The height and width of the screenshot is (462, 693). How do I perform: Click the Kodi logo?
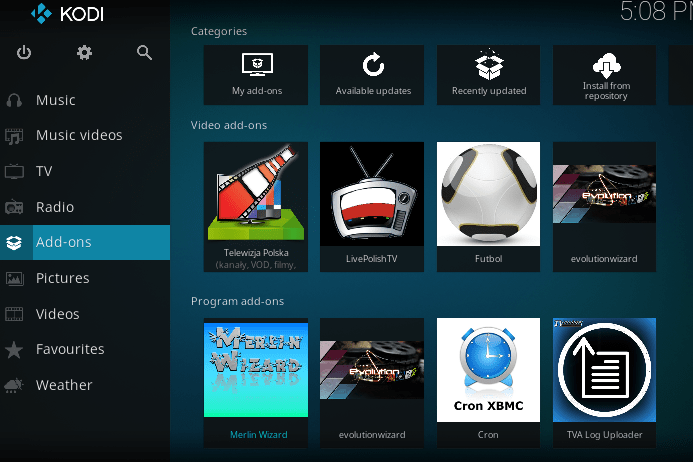67,14
